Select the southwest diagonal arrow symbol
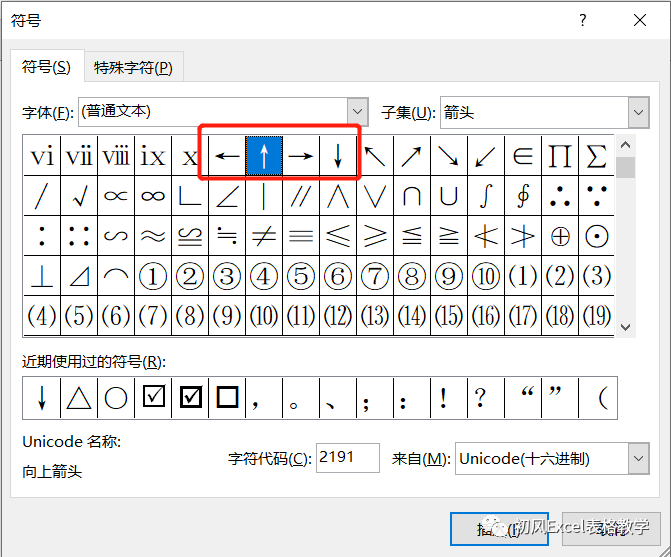This screenshot has height=557, width=671. [x=486, y=156]
